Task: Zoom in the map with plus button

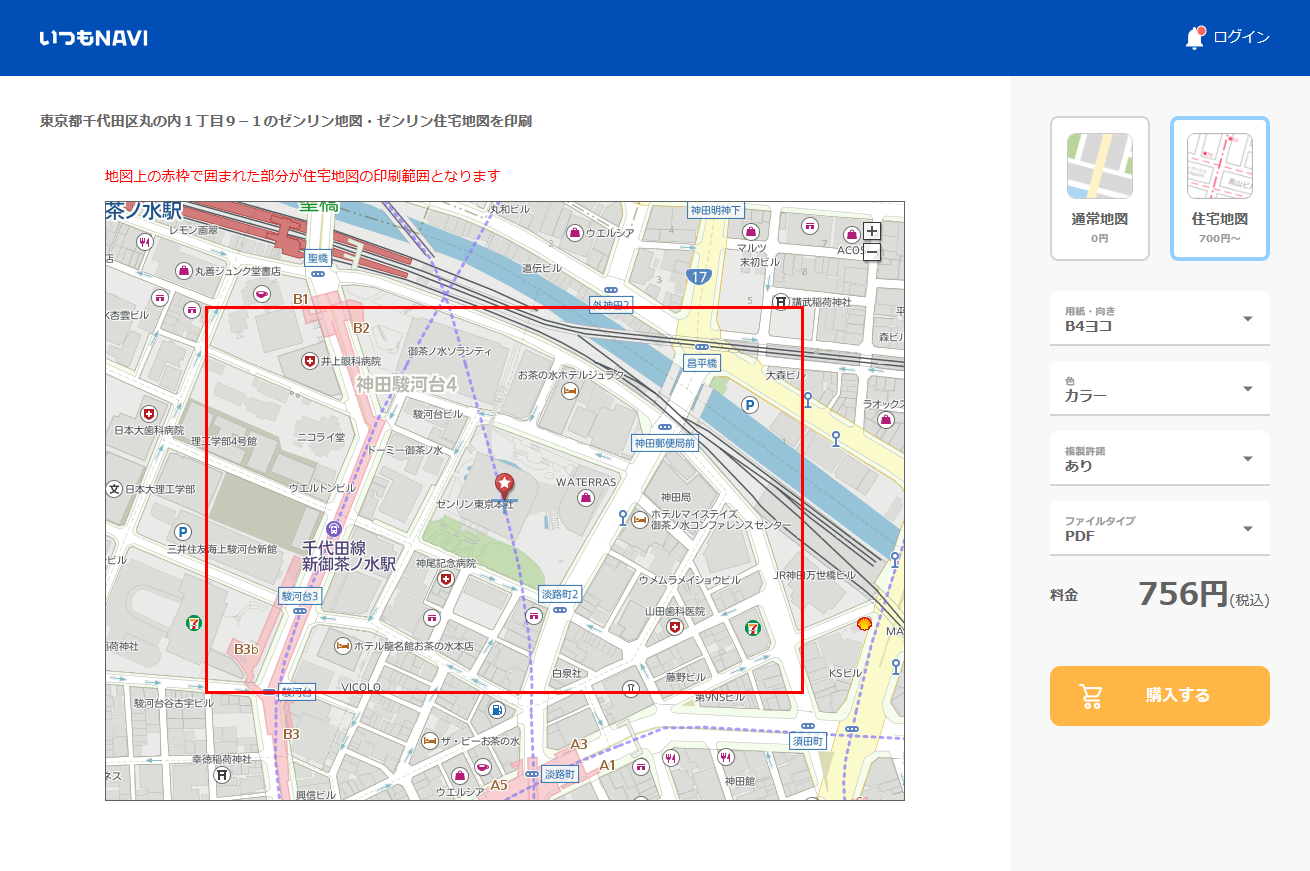Action: point(871,231)
